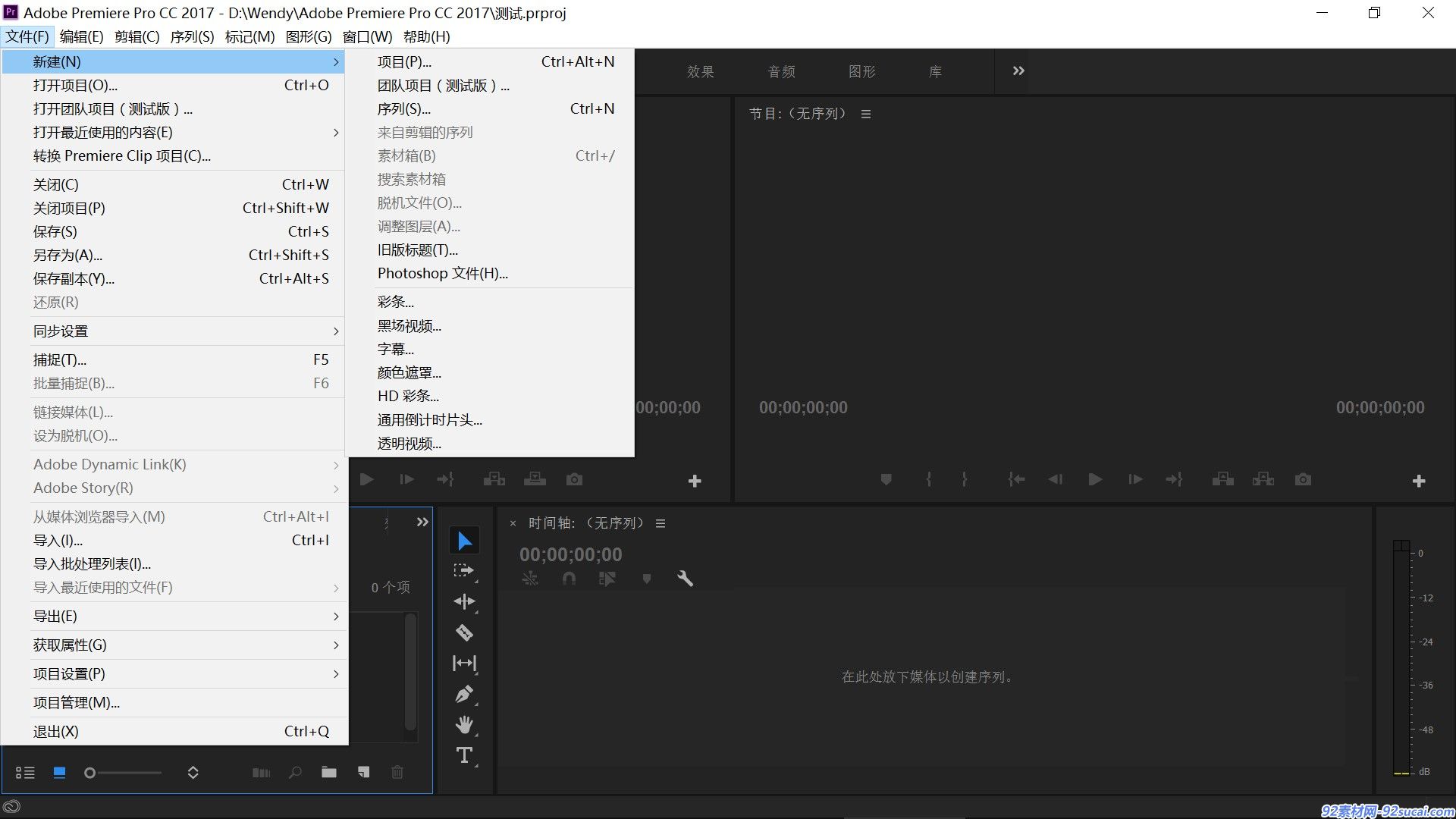Open the 编辑(E) menu

[x=81, y=36]
